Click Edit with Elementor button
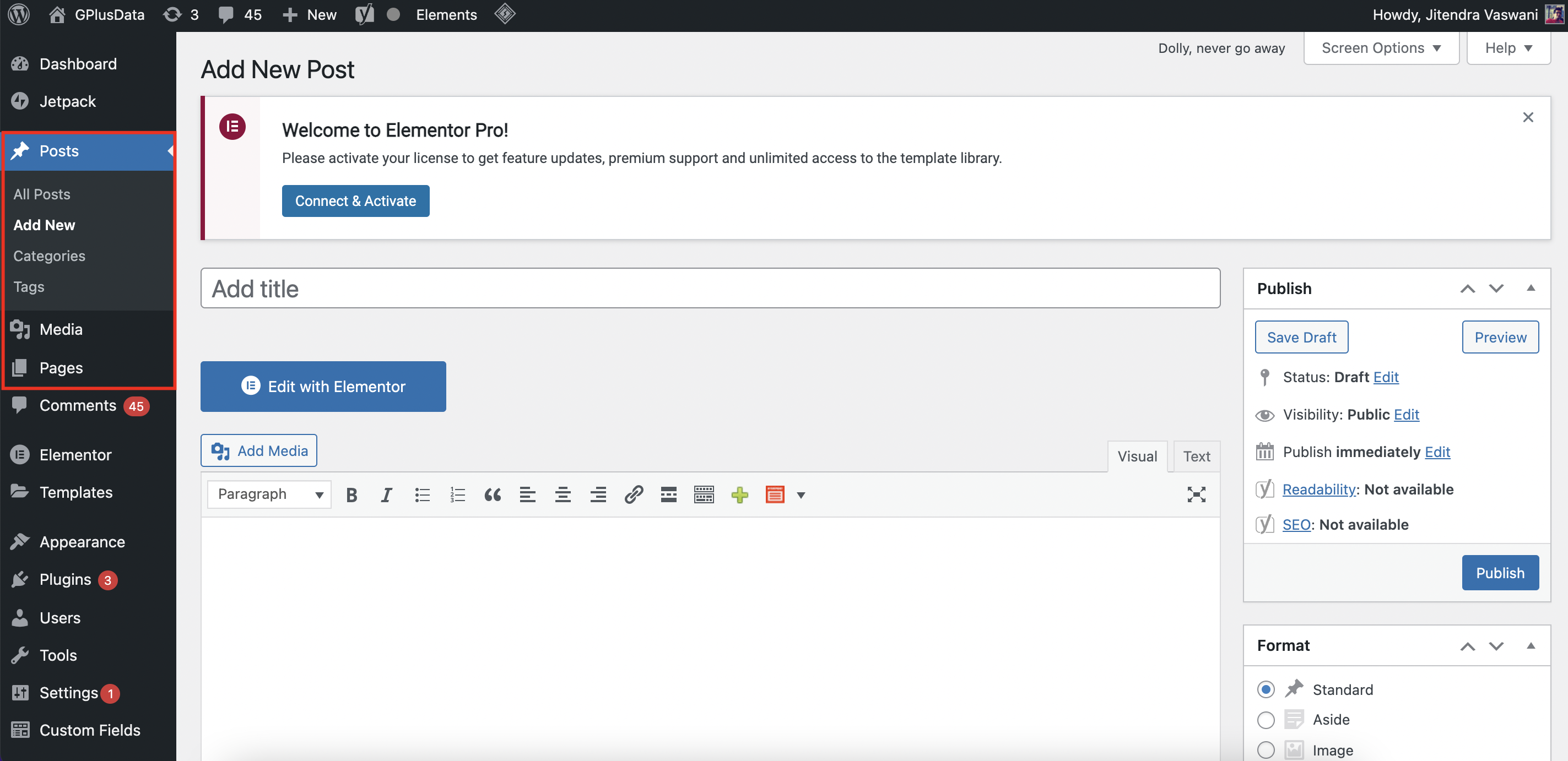 [323, 386]
